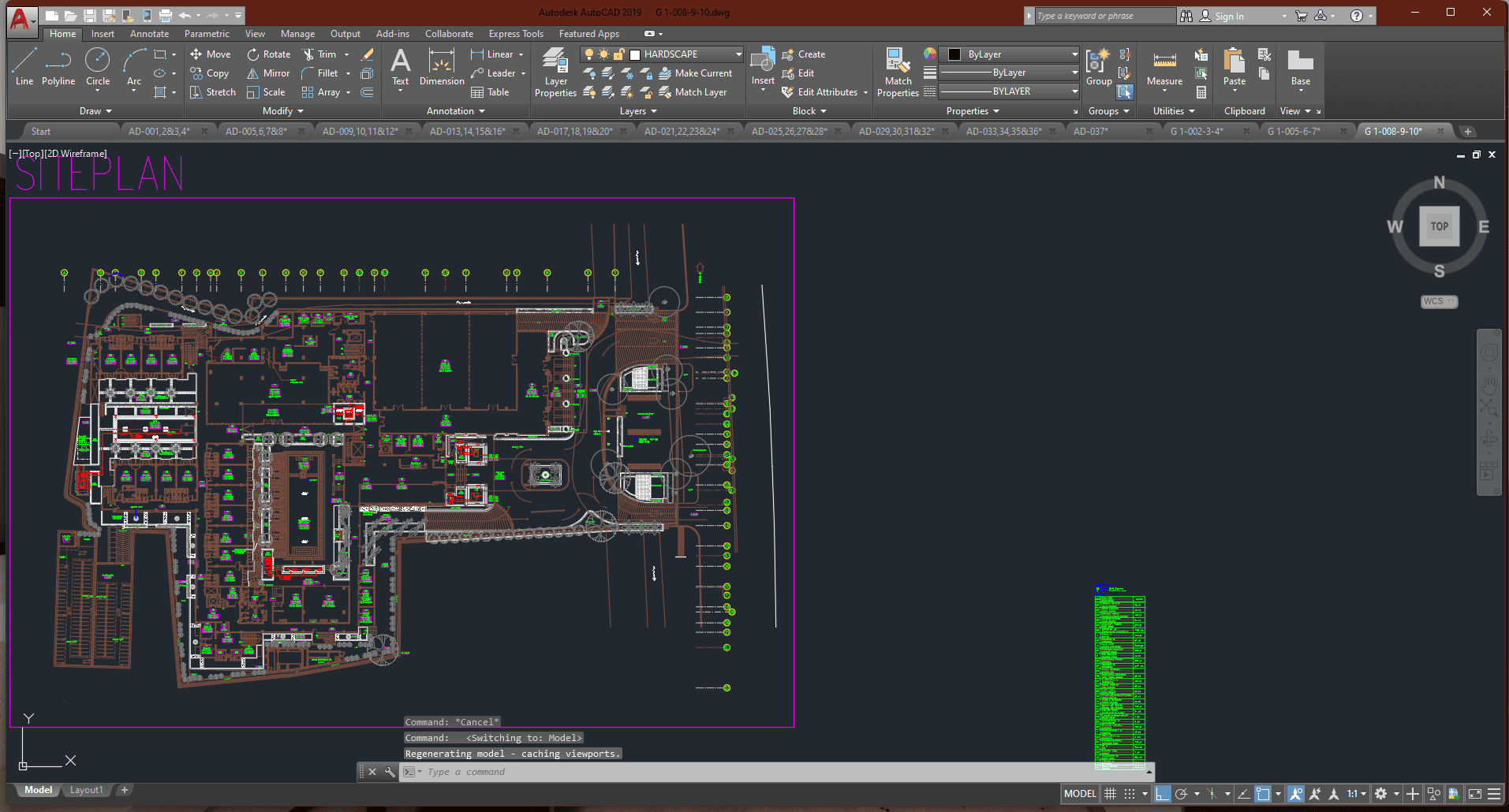Toggle drawing grid display in status bar
1509x812 pixels.
coord(1110,794)
